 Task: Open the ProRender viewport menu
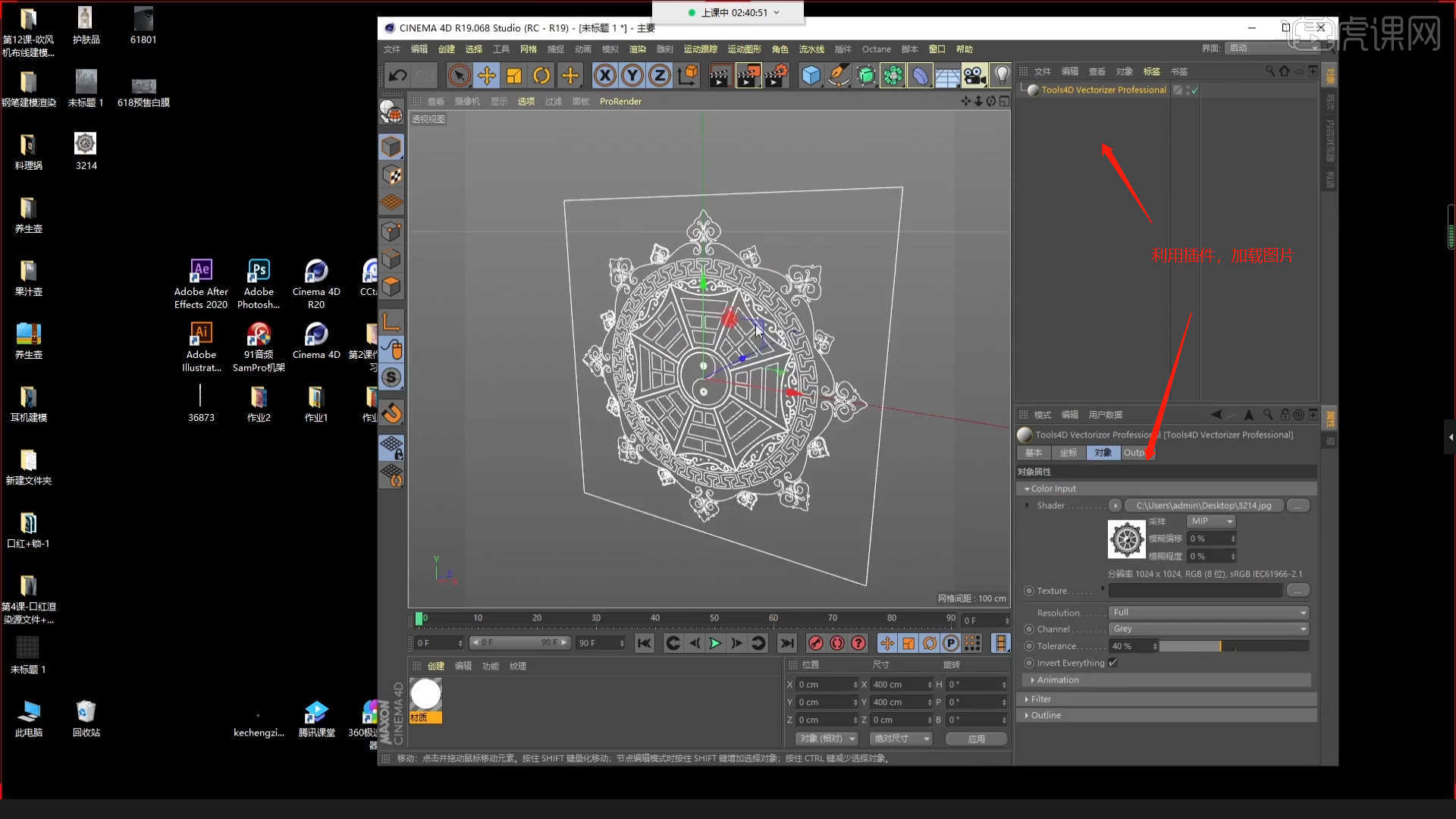click(x=620, y=101)
